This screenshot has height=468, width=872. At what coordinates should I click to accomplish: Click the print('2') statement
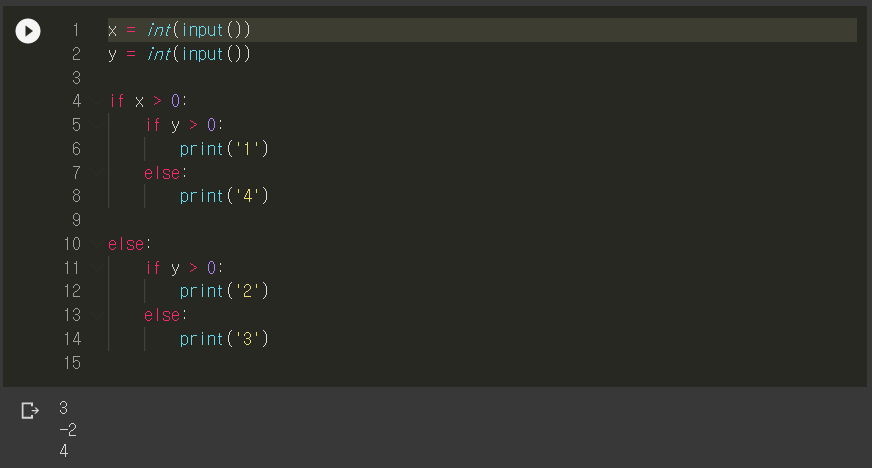point(224,291)
